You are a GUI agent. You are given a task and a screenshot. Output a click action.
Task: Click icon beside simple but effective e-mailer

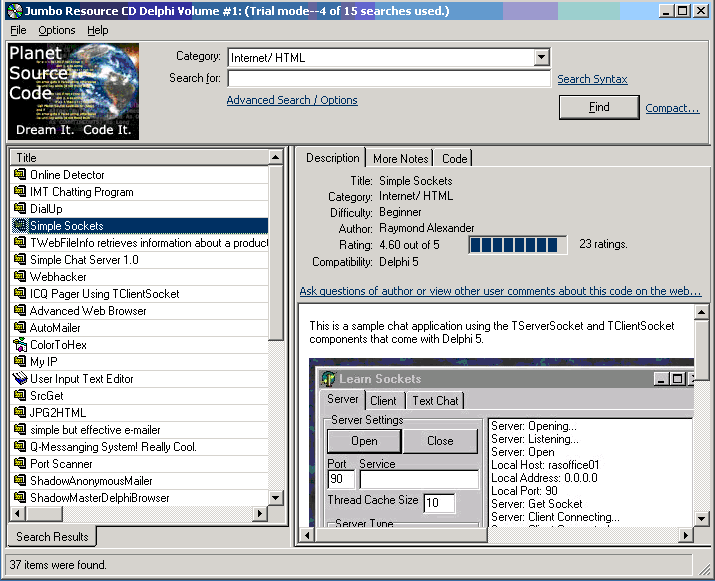coord(20,430)
